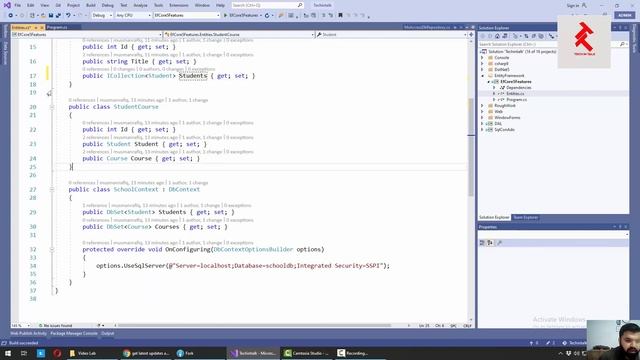Image resolution: width=640 pixels, height=360 pixels.
Task: Open the Debug configuration dropdown
Action: 102,16
